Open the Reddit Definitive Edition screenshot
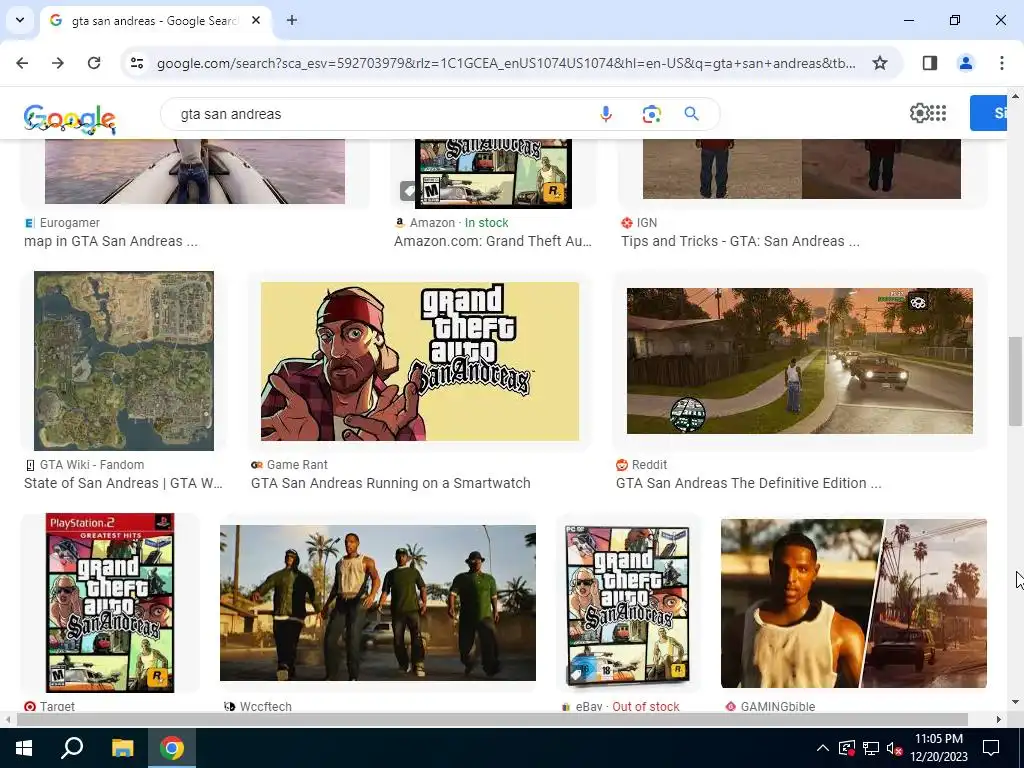Image resolution: width=1024 pixels, height=768 pixels. coord(799,360)
